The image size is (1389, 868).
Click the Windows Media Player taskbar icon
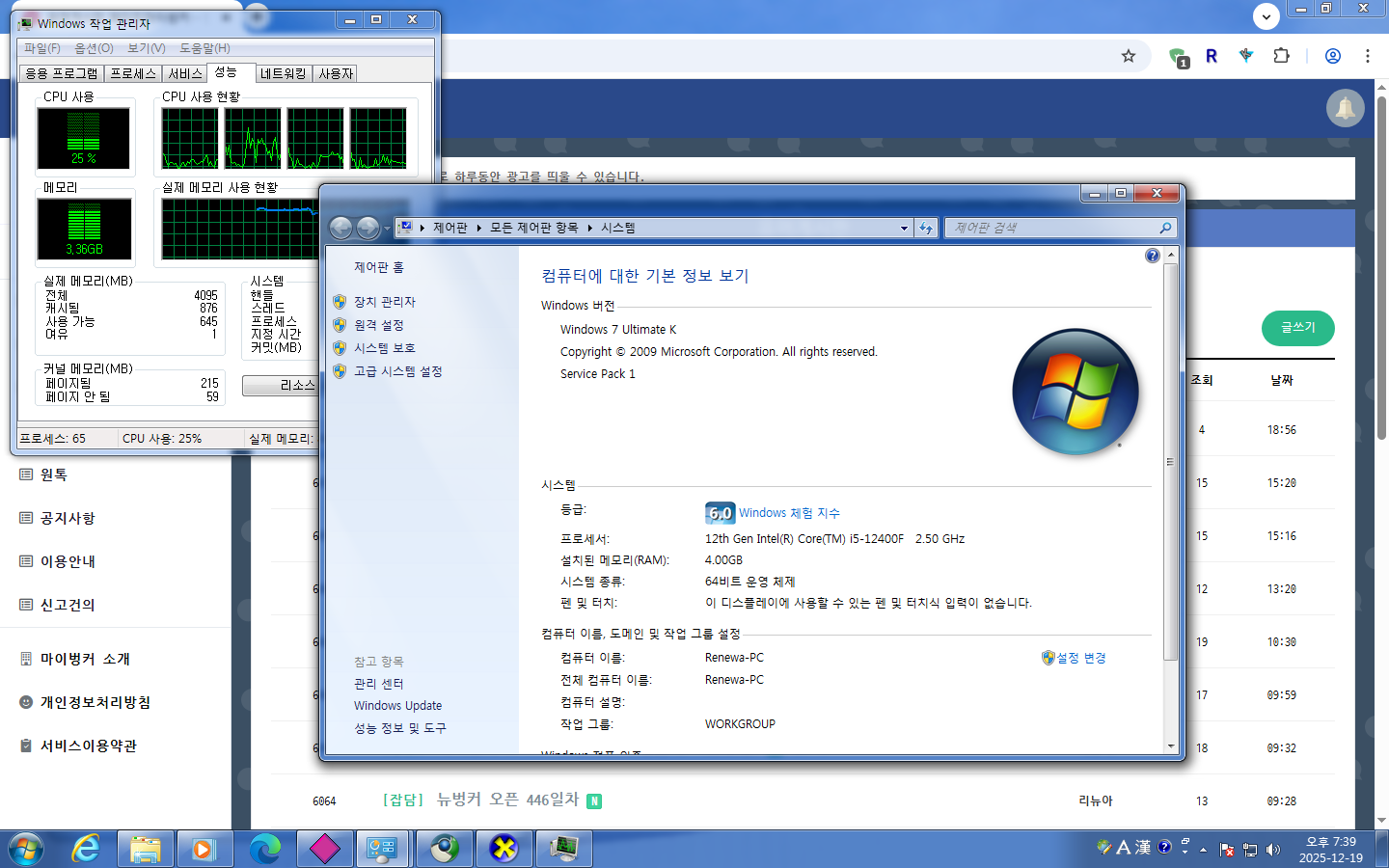click(x=204, y=849)
